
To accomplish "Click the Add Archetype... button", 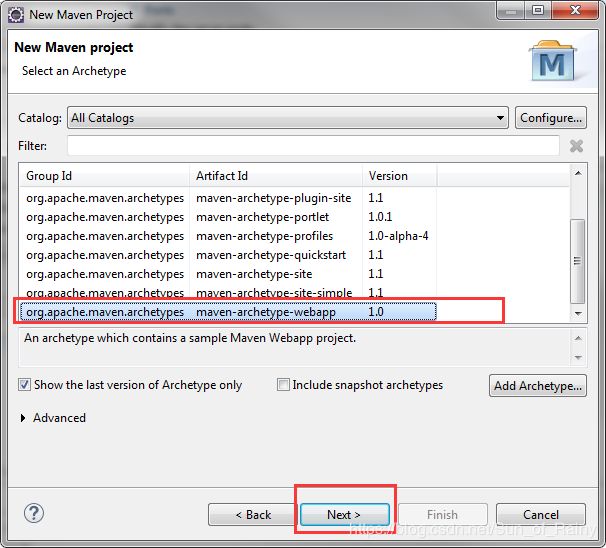I will click(538, 386).
